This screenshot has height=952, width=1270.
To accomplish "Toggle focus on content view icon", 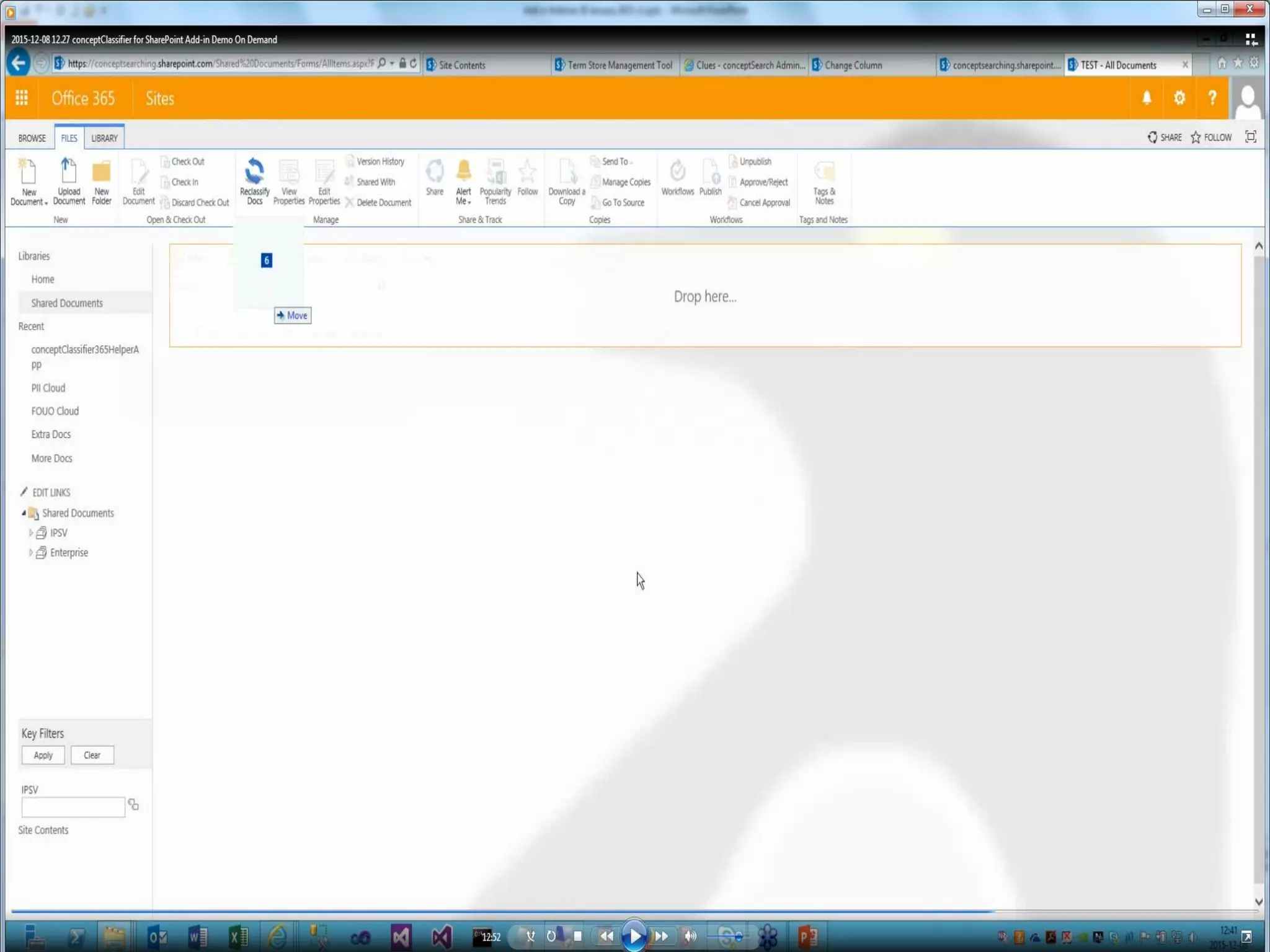I will click(x=1250, y=137).
